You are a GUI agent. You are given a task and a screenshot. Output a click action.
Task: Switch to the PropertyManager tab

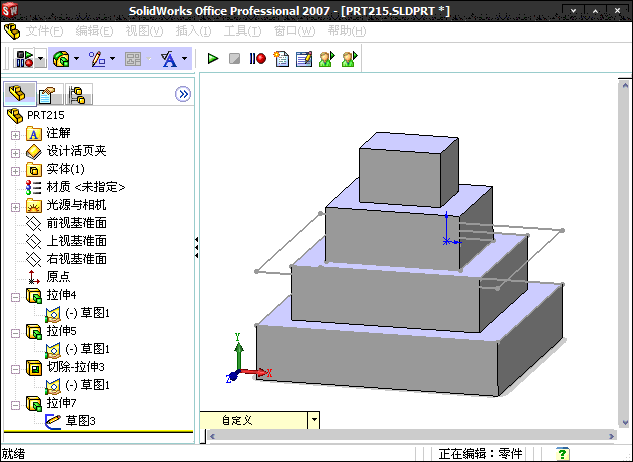coord(49,94)
